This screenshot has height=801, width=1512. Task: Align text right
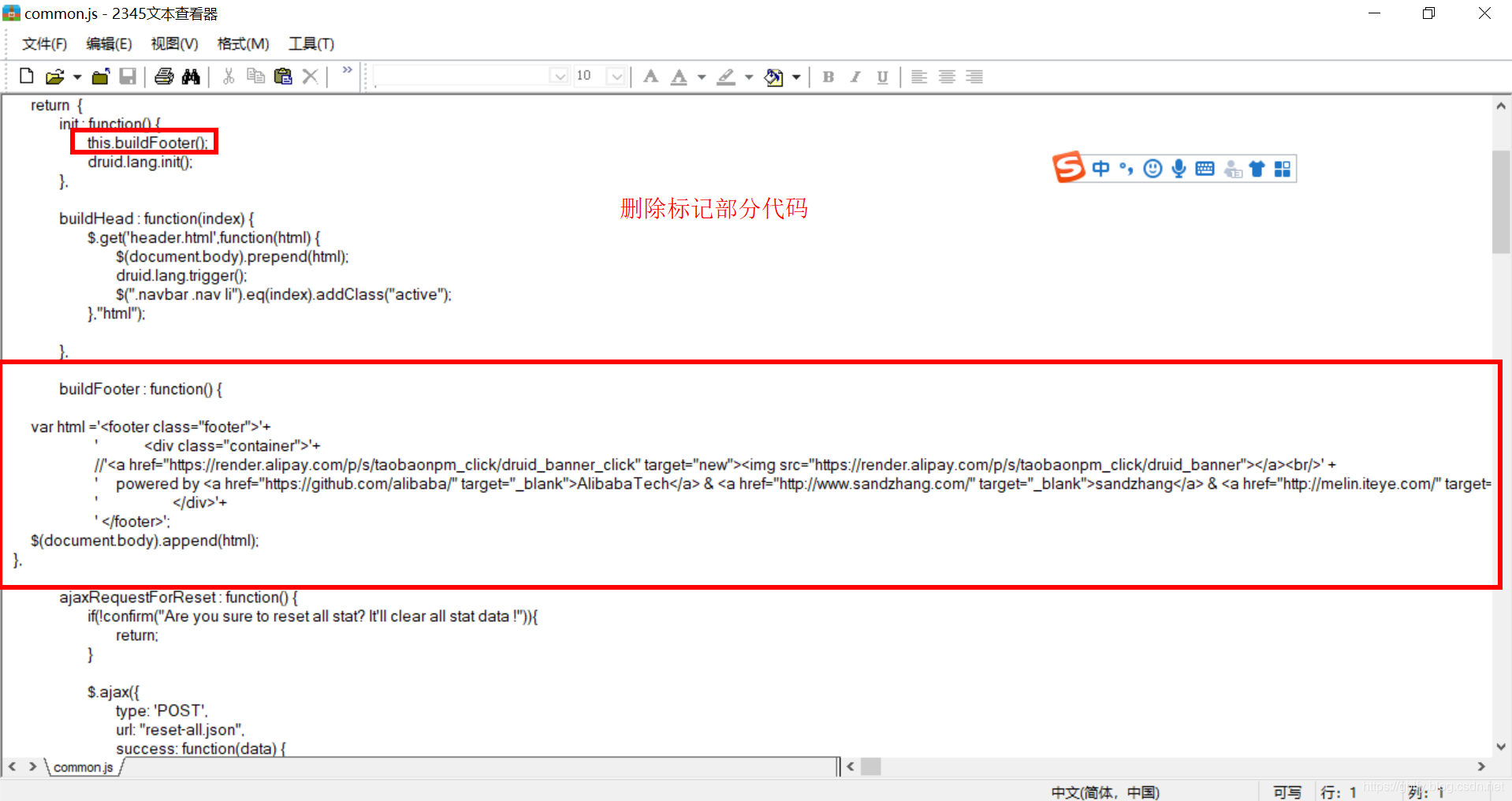tap(974, 76)
